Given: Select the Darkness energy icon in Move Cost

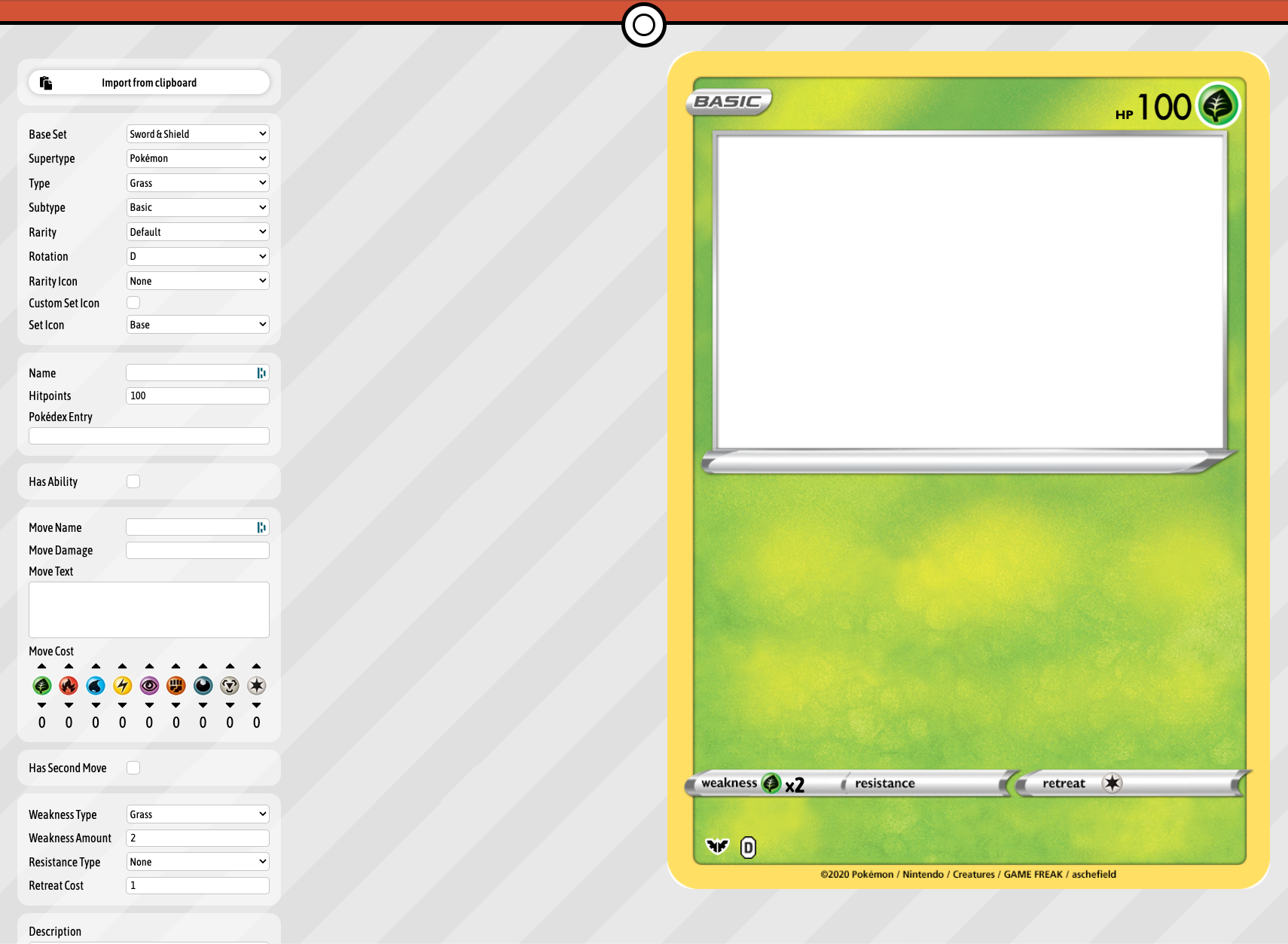Looking at the screenshot, I should [x=203, y=686].
